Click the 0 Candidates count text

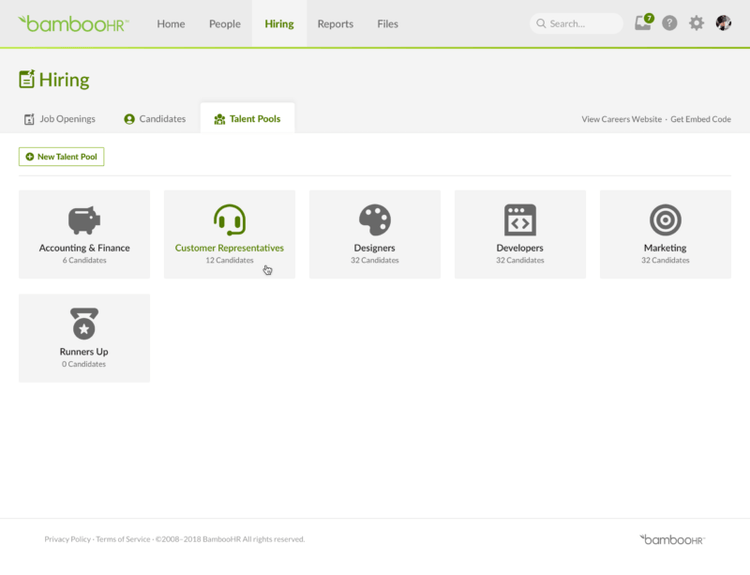tap(84, 364)
